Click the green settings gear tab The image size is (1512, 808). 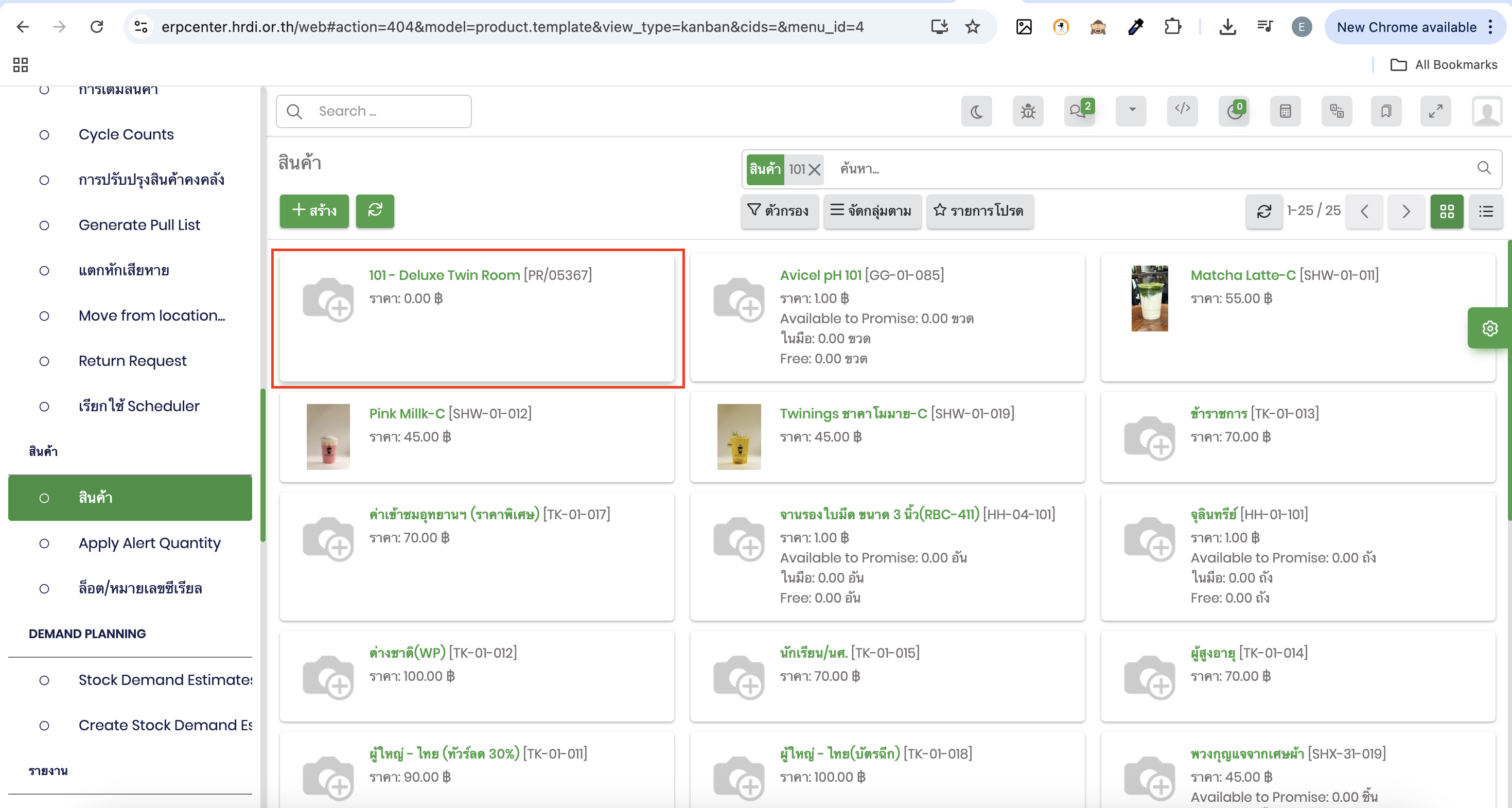pyautogui.click(x=1489, y=328)
